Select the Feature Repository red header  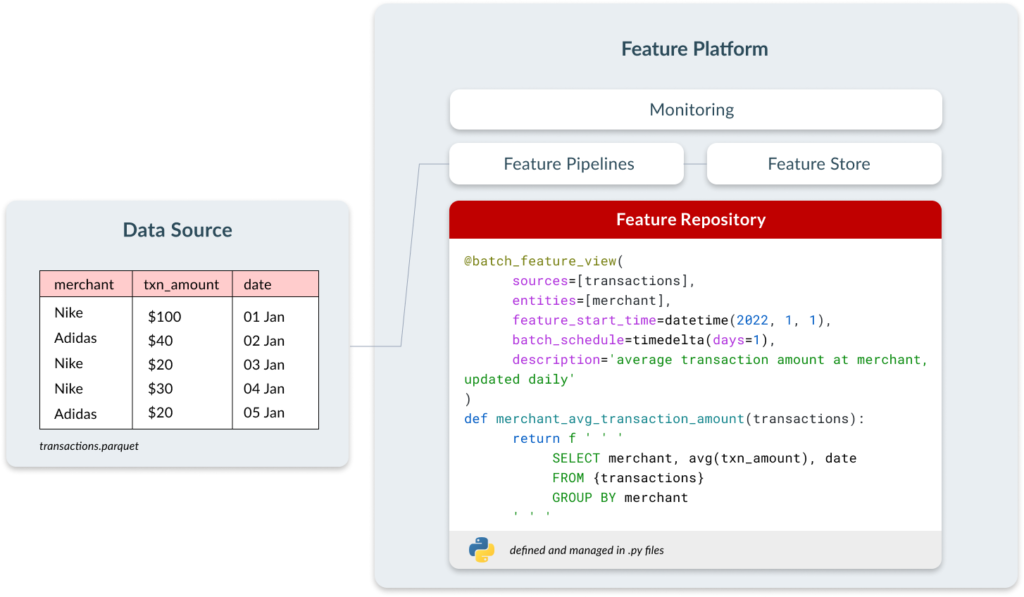(x=696, y=219)
